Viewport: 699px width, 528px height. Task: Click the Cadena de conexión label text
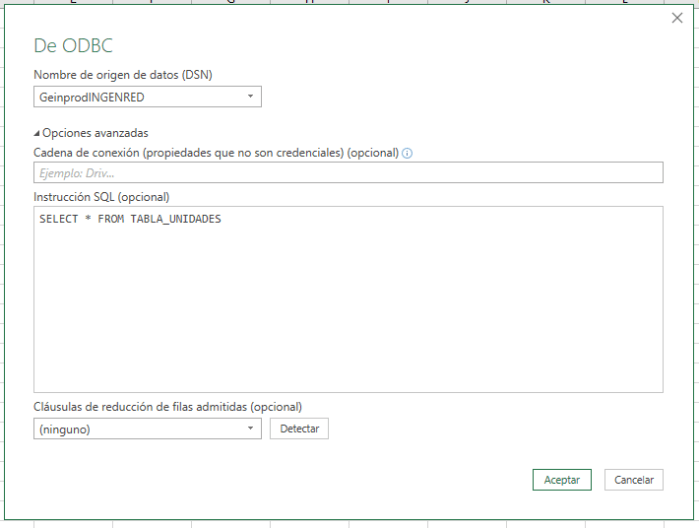[x=215, y=152]
